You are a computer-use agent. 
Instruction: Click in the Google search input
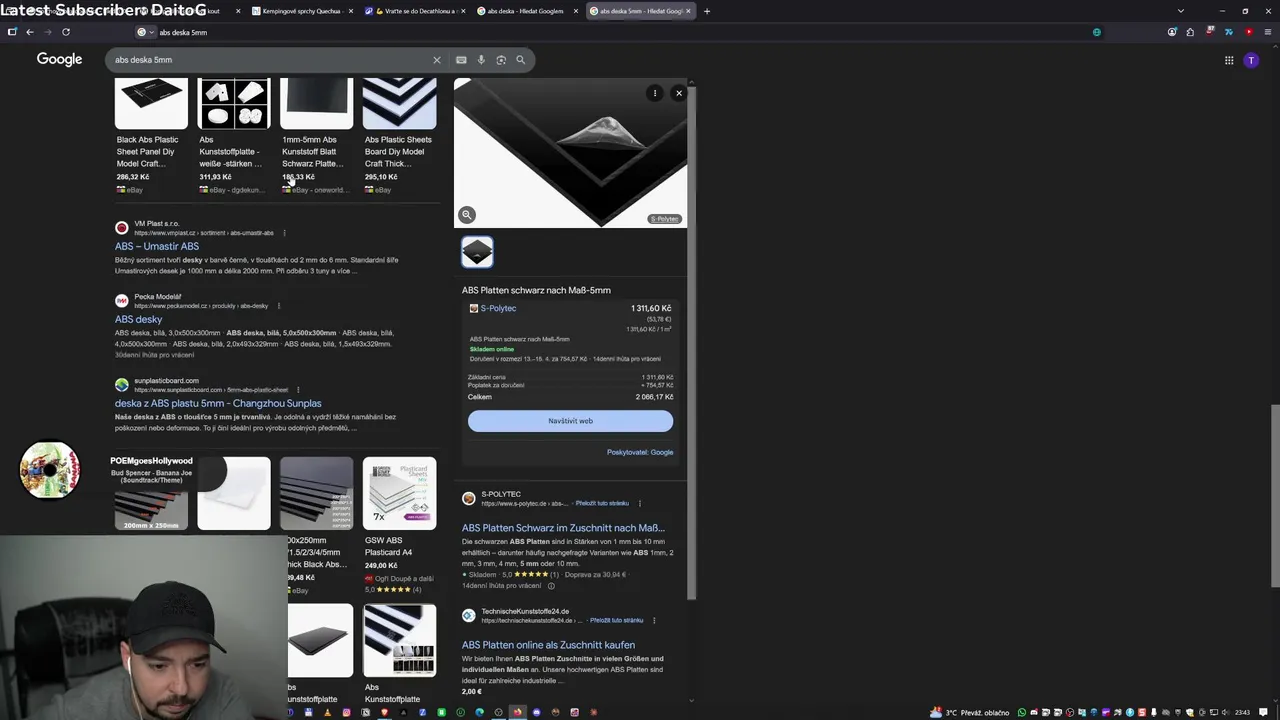(270, 60)
